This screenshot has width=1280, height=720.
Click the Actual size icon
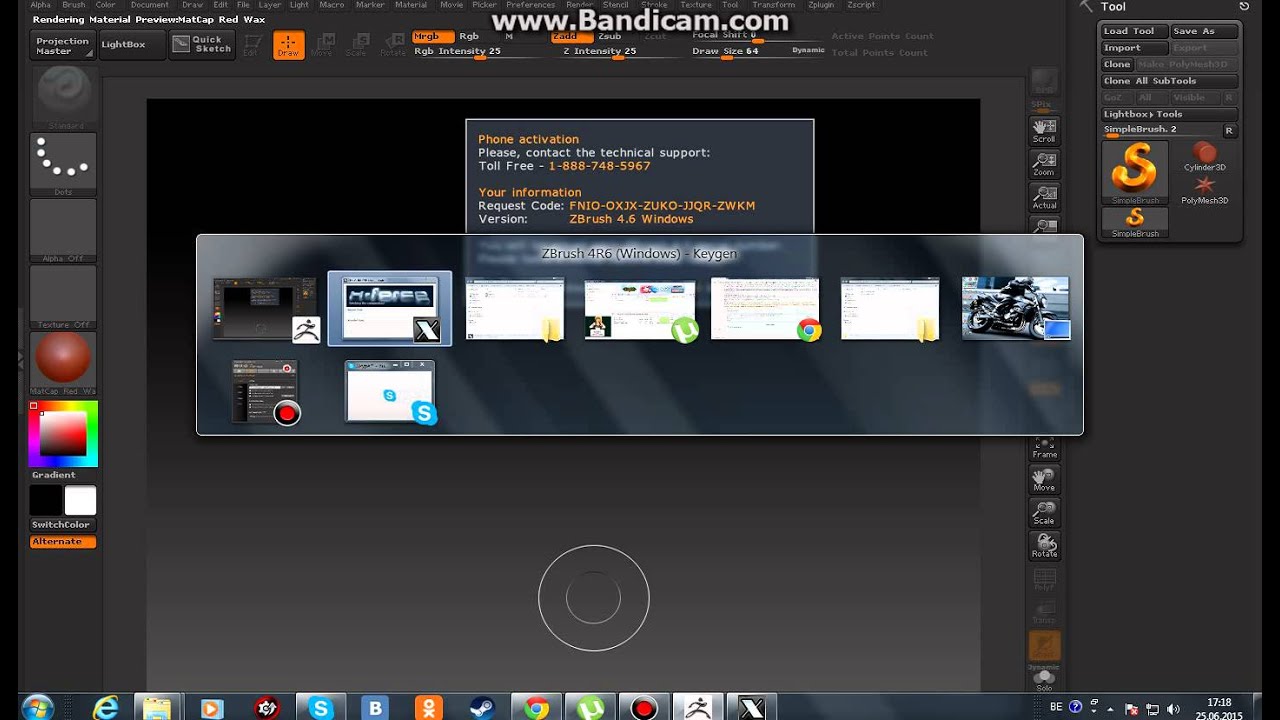click(1044, 197)
